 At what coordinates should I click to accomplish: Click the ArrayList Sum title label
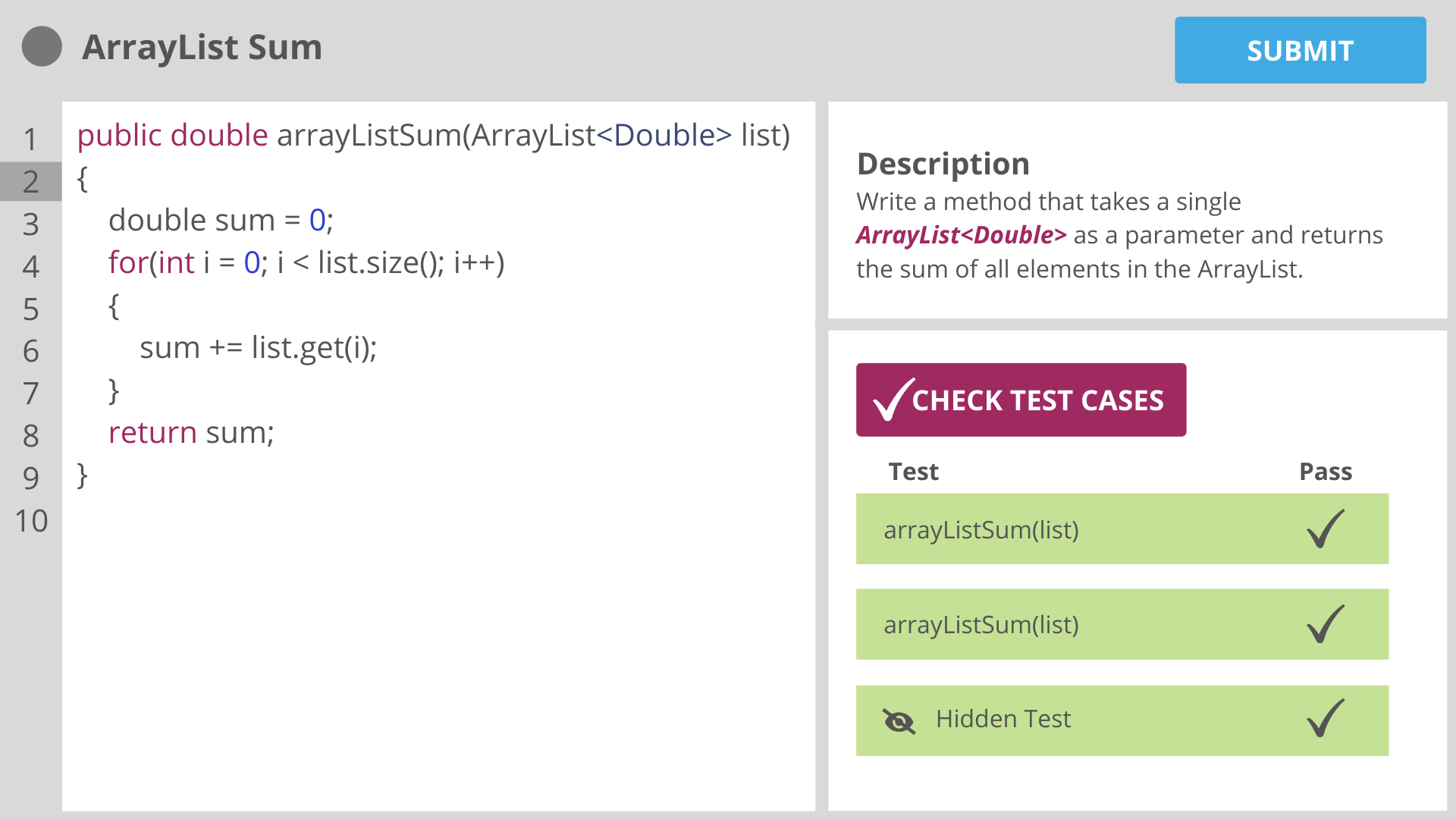click(x=203, y=46)
